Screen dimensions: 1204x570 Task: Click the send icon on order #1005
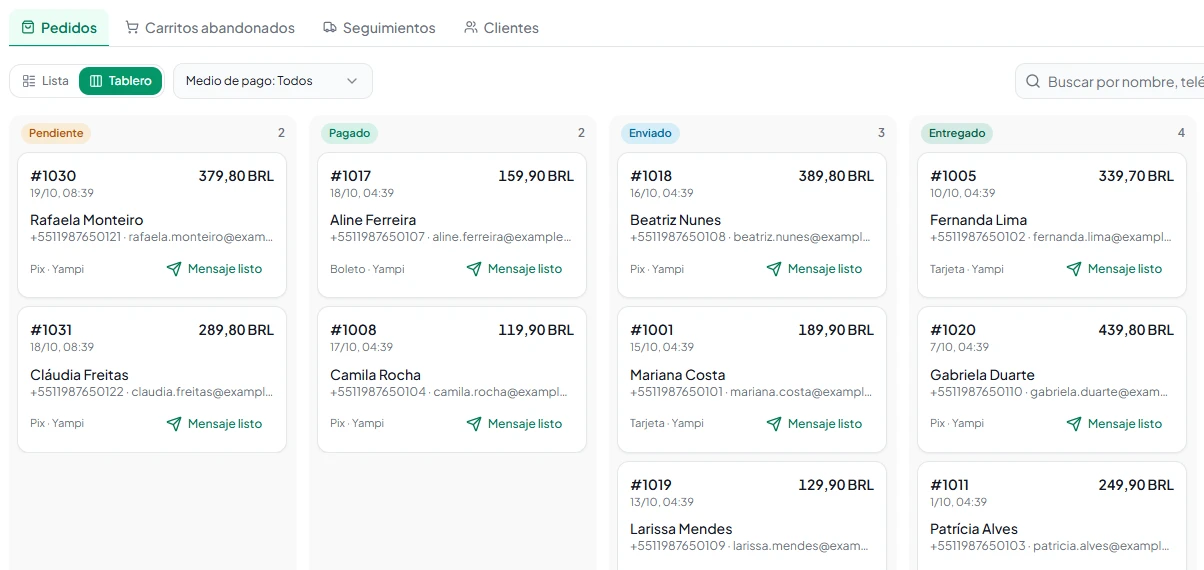coord(1074,269)
